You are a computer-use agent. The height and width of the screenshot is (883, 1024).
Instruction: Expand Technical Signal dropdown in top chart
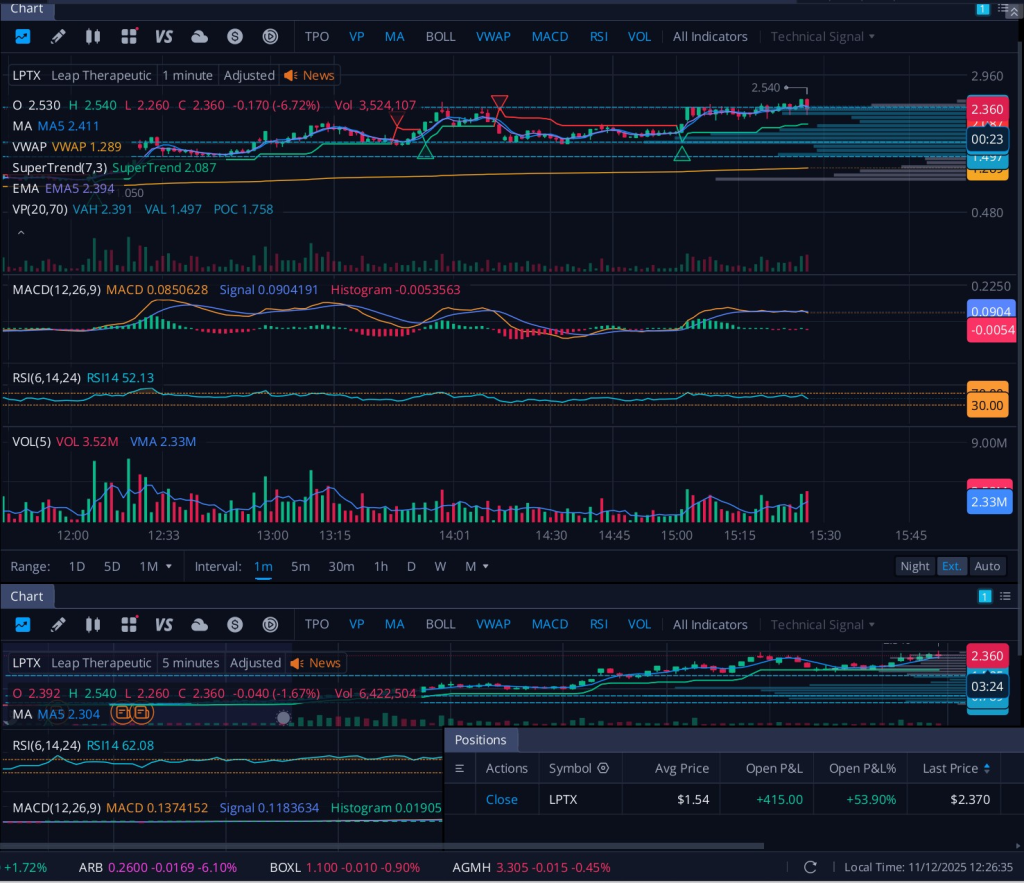coord(822,37)
